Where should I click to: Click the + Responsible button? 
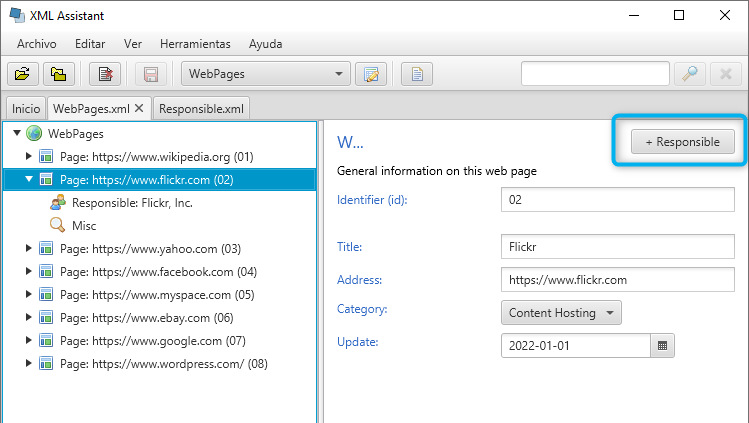click(682, 142)
